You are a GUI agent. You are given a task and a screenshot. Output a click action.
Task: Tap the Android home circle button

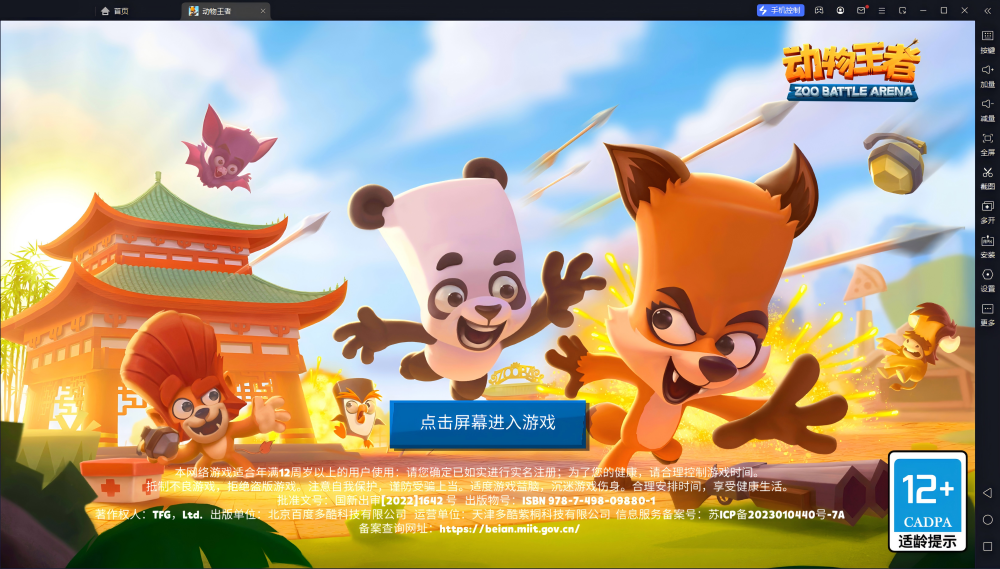click(x=987, y=520)
